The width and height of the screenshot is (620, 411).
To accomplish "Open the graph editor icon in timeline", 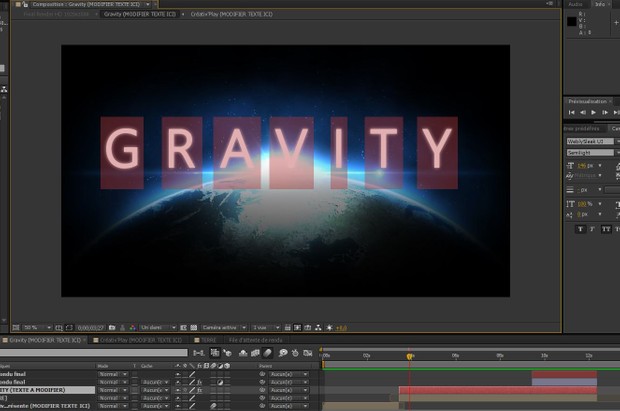I will (x=308, y=353).
